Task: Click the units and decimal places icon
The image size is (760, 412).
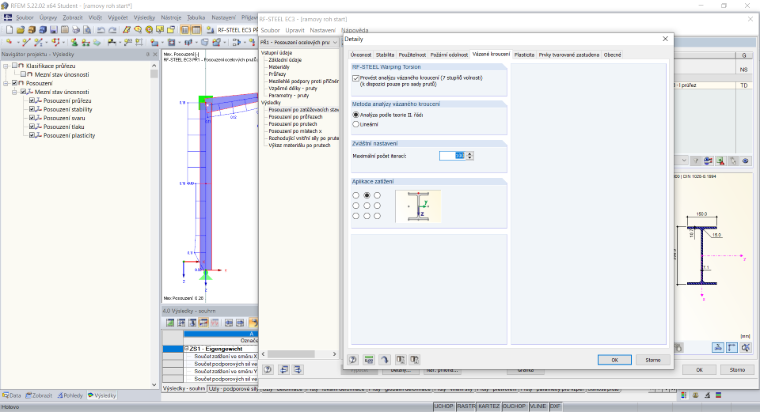Action: (369, 360)
